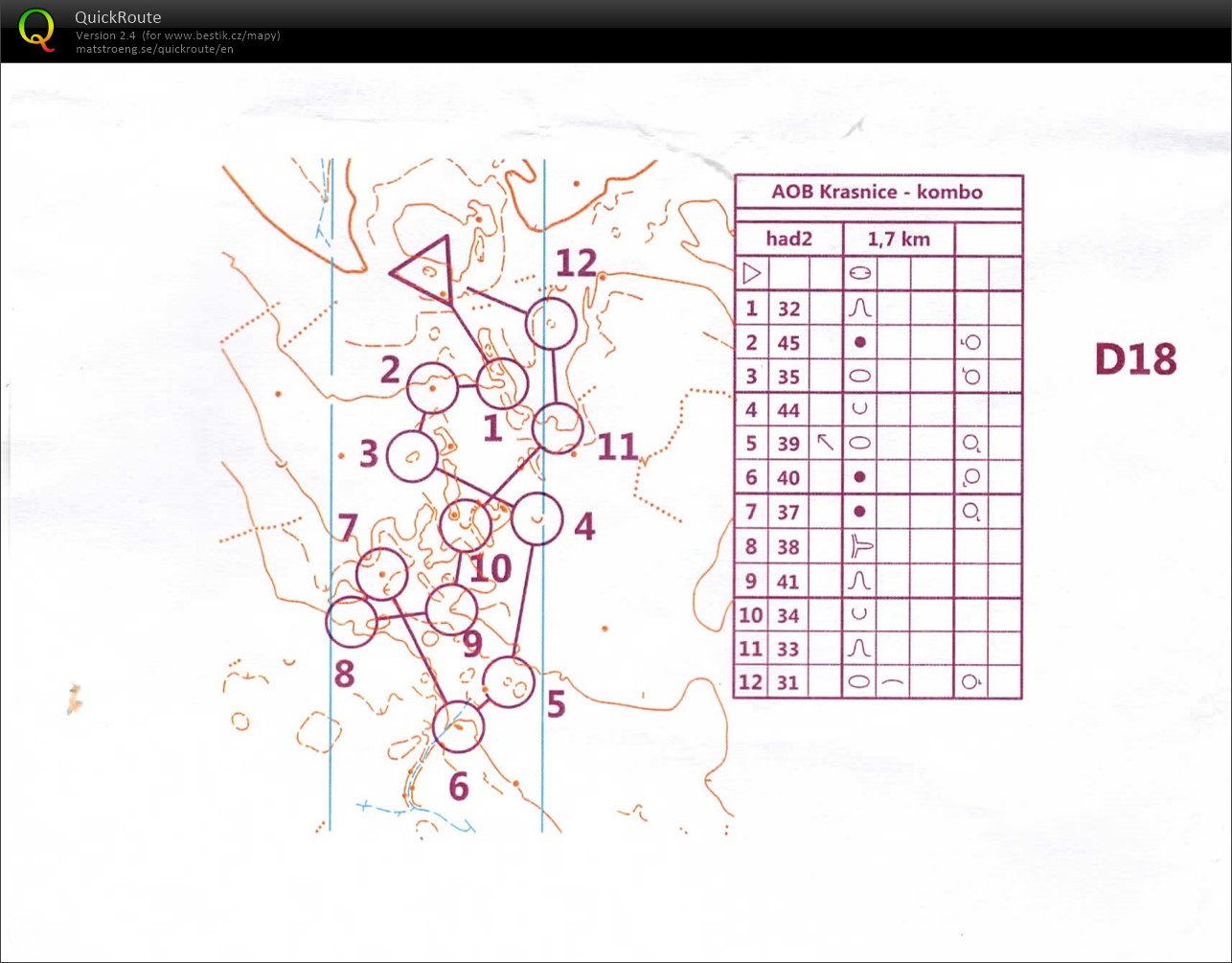Select control circle 6 on the map
Image resolution: width=1232 pixels, height=963 pixels.
[459, 726]
